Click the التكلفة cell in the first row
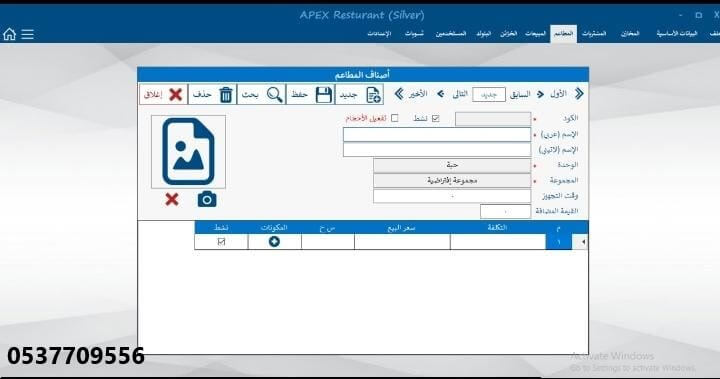720x379 pixels. coord(498,242)
